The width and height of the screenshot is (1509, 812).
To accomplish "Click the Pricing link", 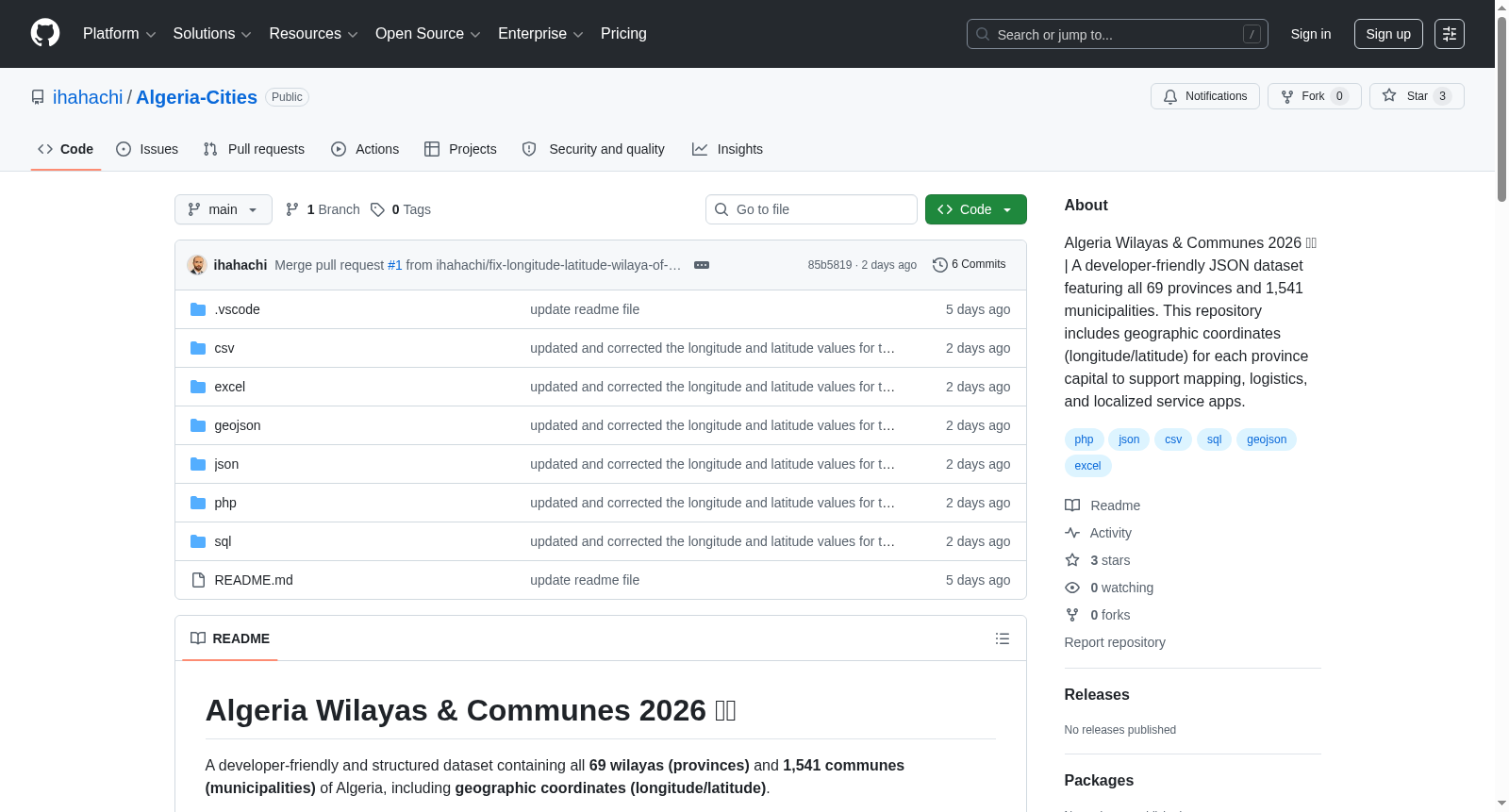I will click(x=623, y=34).
